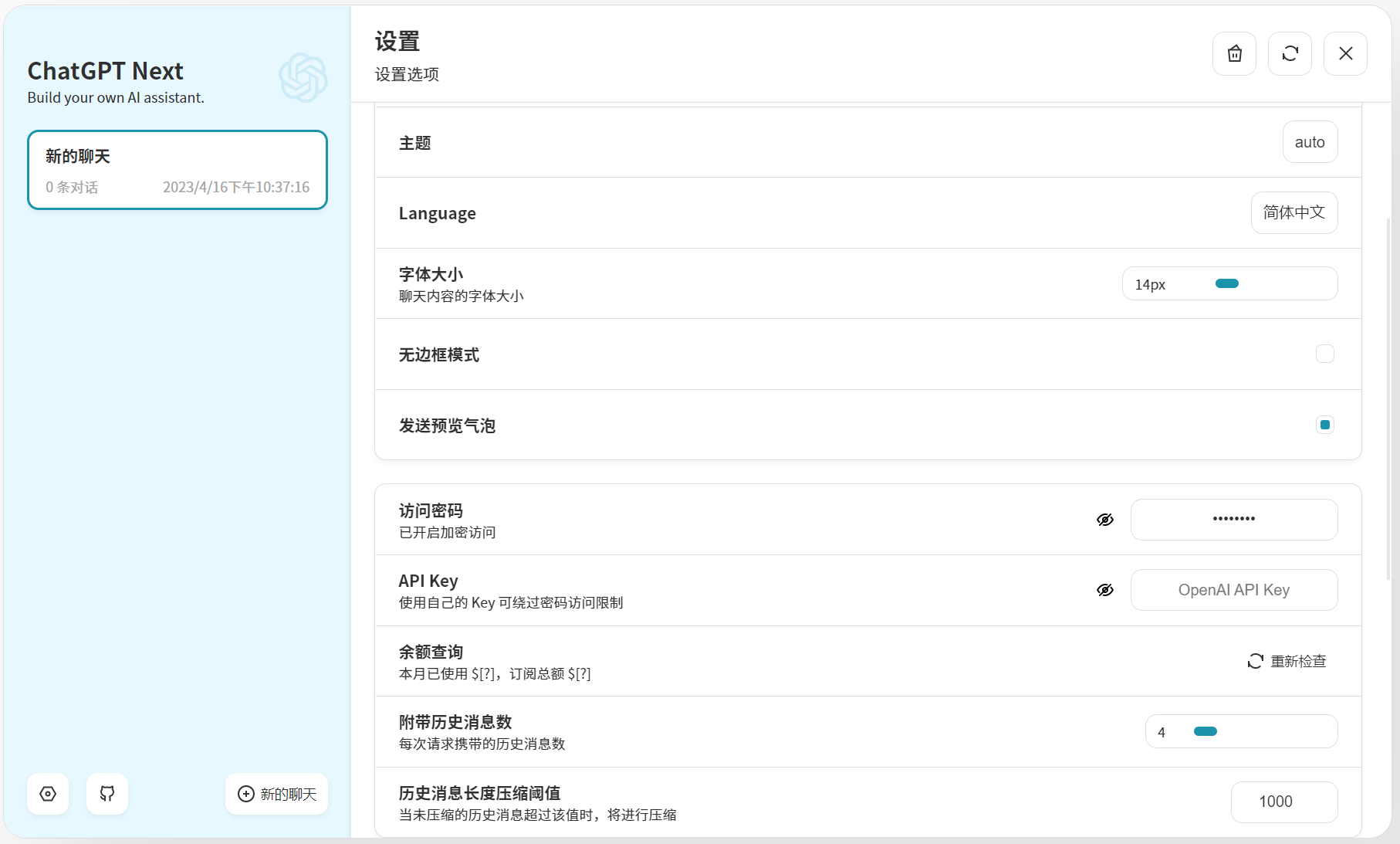Open the theme dropdown showing auto
The image size is (1400, 844).
pyautogui.click(x=1310, y=142)
